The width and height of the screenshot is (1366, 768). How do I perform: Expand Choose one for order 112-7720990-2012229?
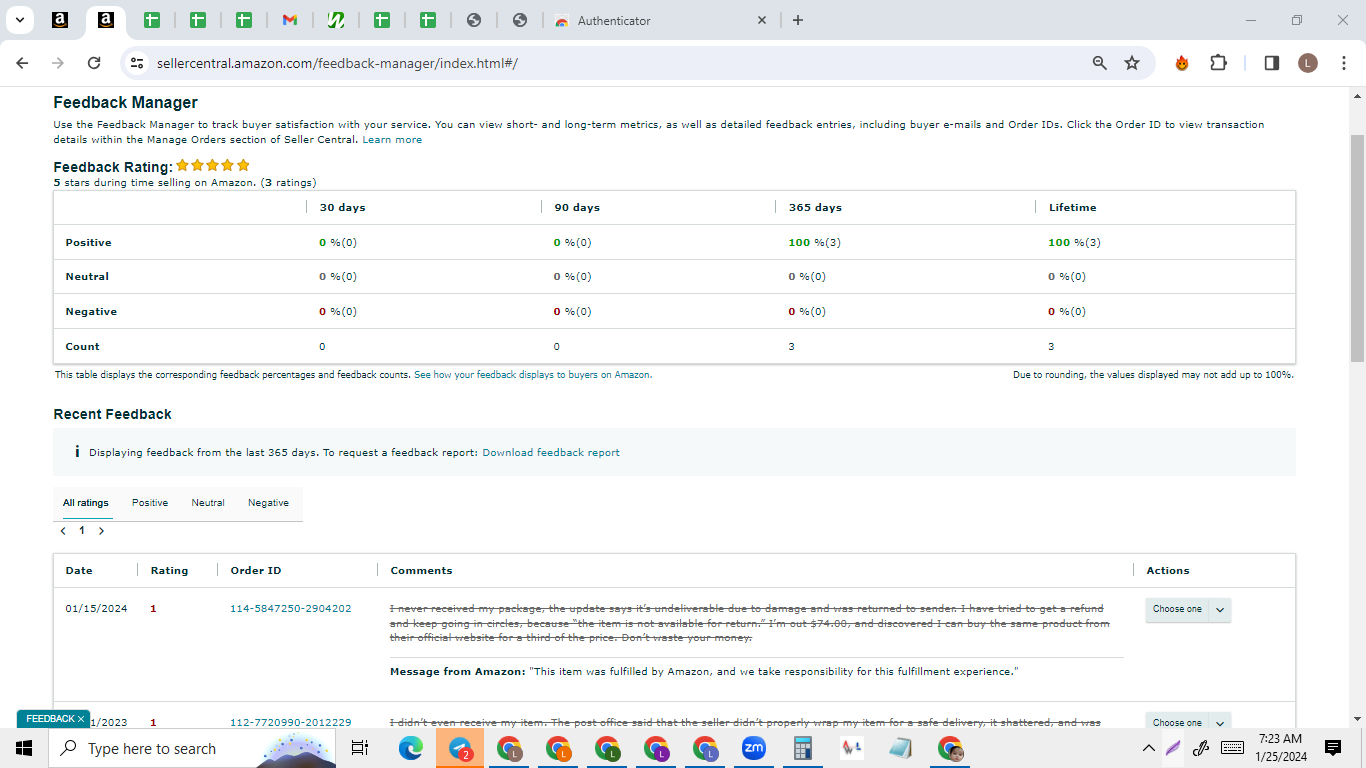(1188, 722)
